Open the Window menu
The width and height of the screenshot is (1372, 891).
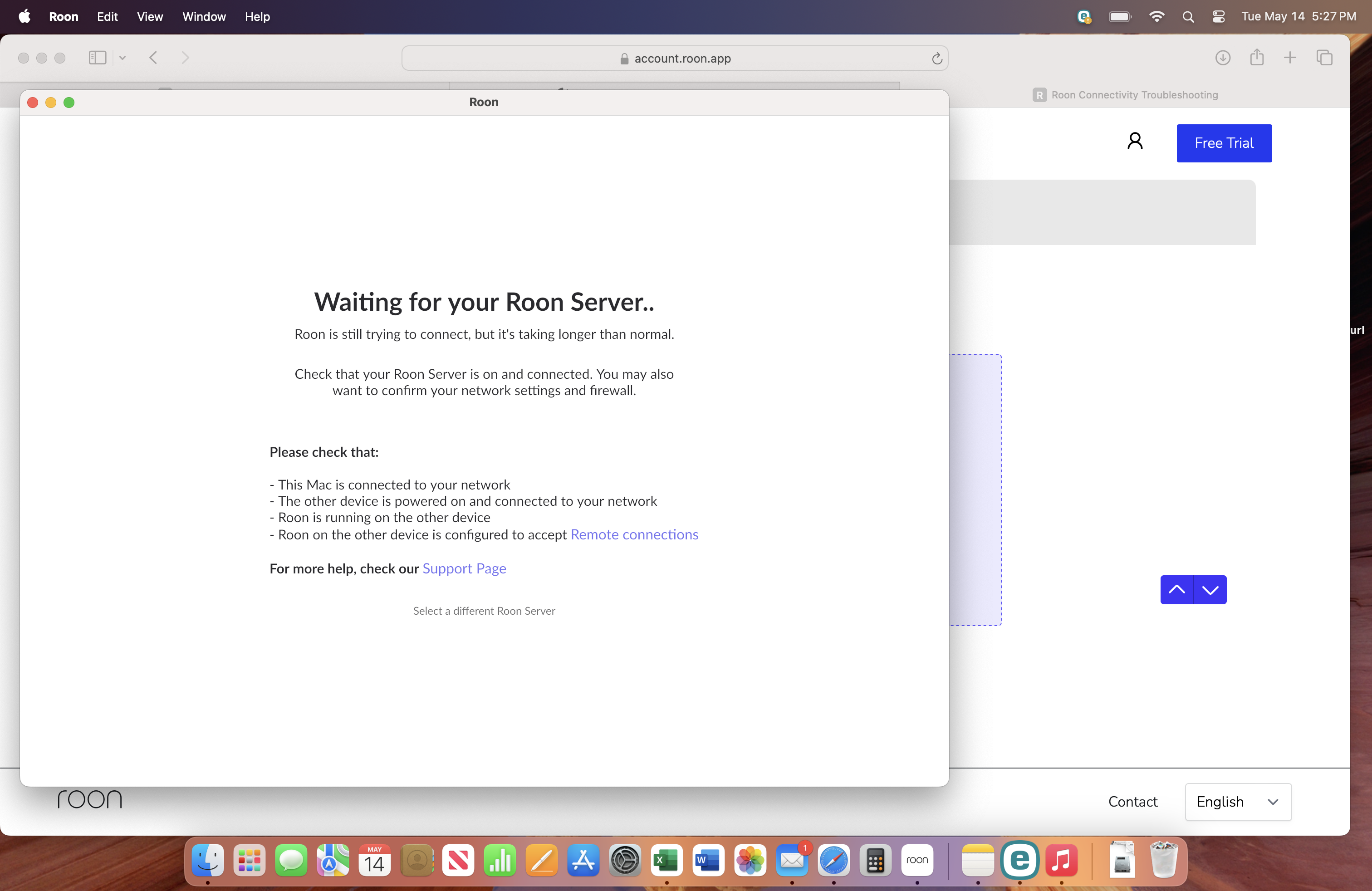204,16
